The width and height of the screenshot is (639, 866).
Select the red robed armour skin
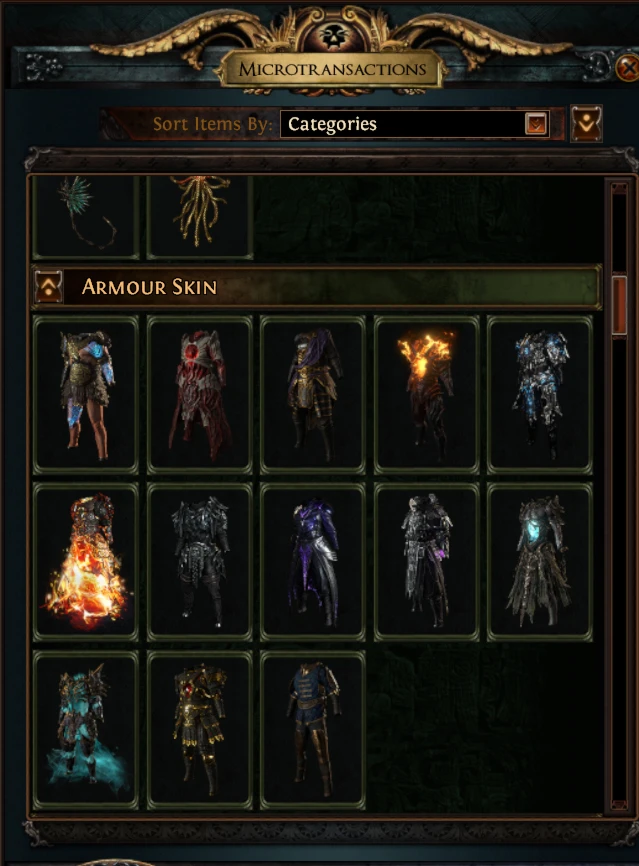(199, 395)
